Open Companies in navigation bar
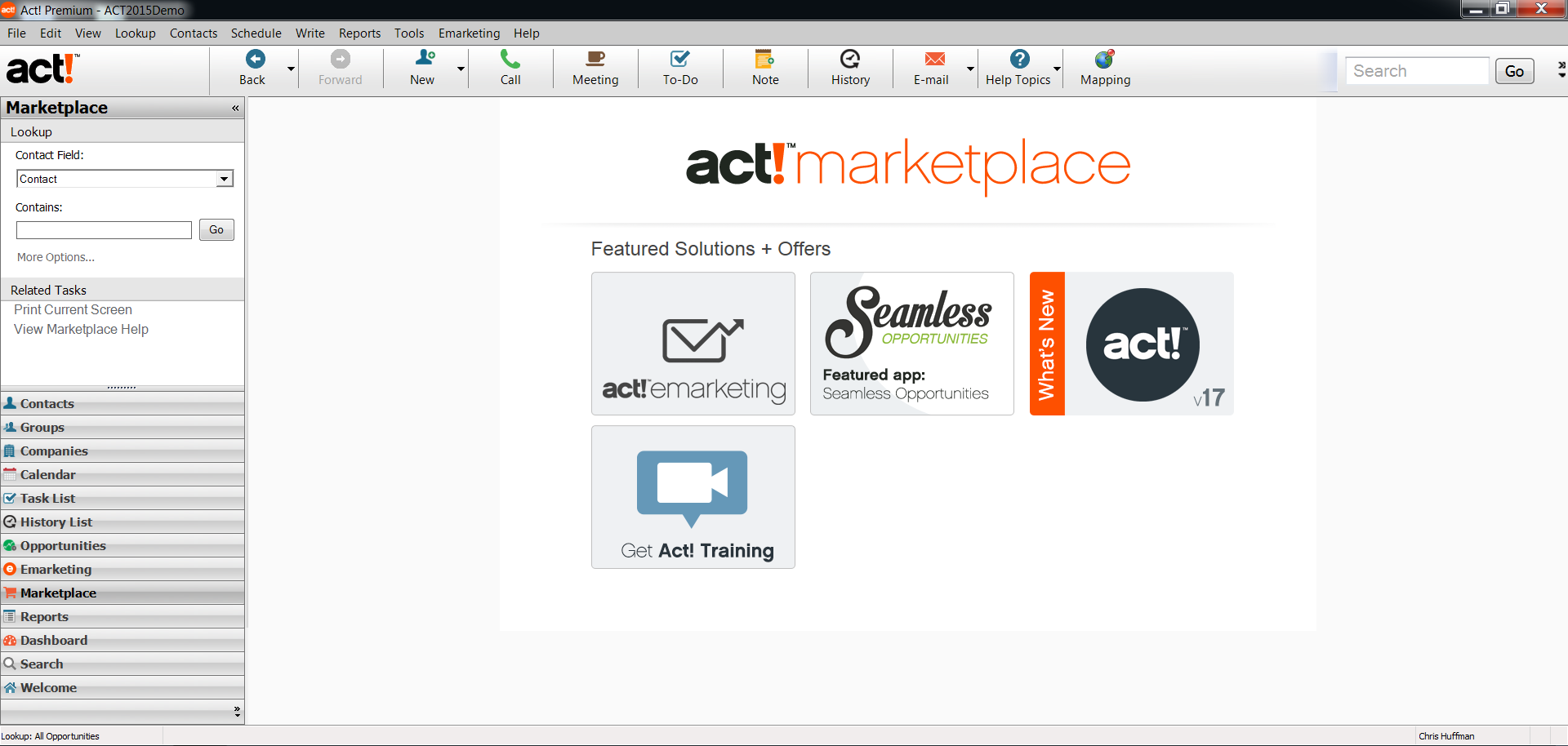1568x746 pixels. click(122, 451)
